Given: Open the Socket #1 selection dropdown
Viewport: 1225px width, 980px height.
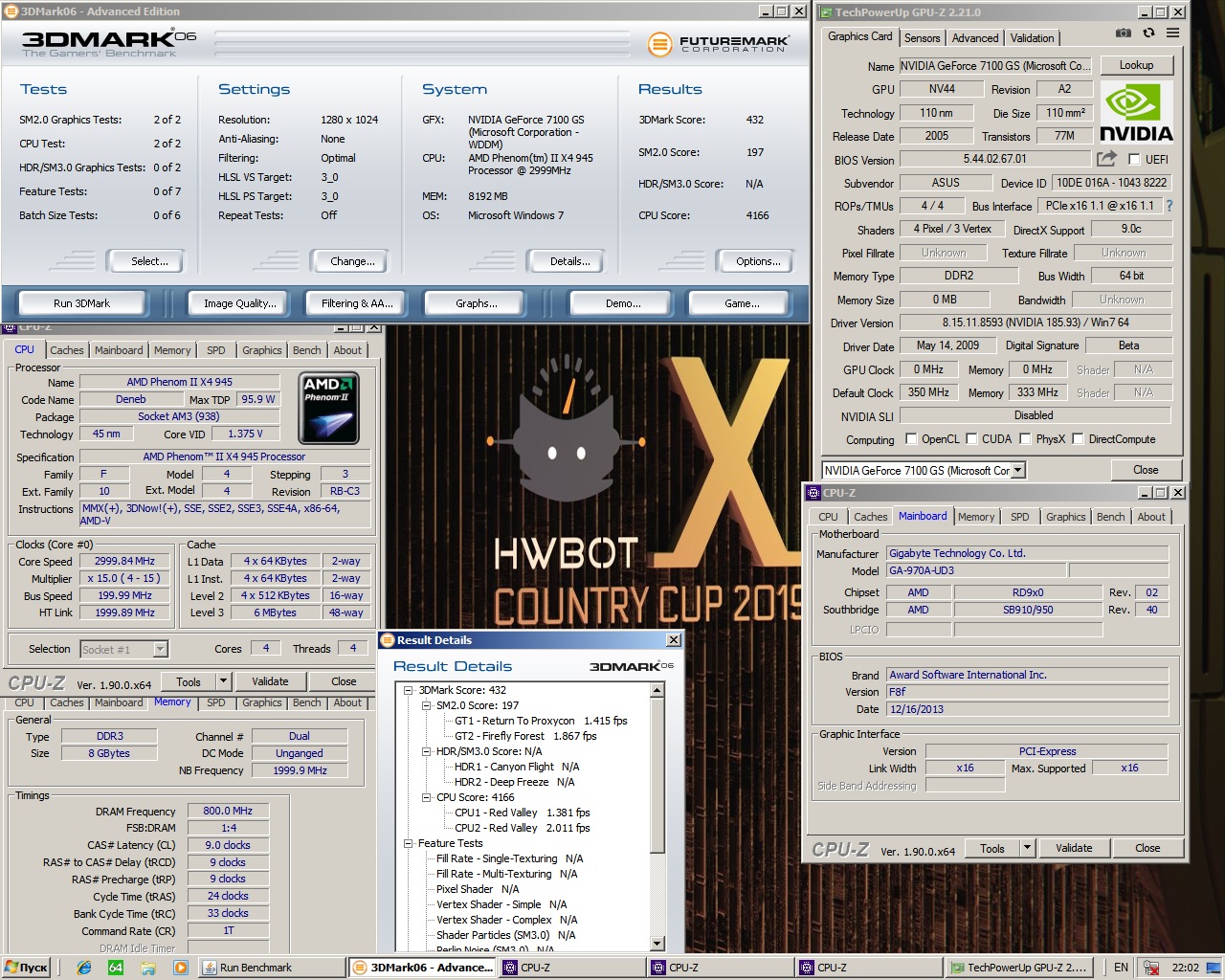Looking at the screenshot, I should [160, 650].
